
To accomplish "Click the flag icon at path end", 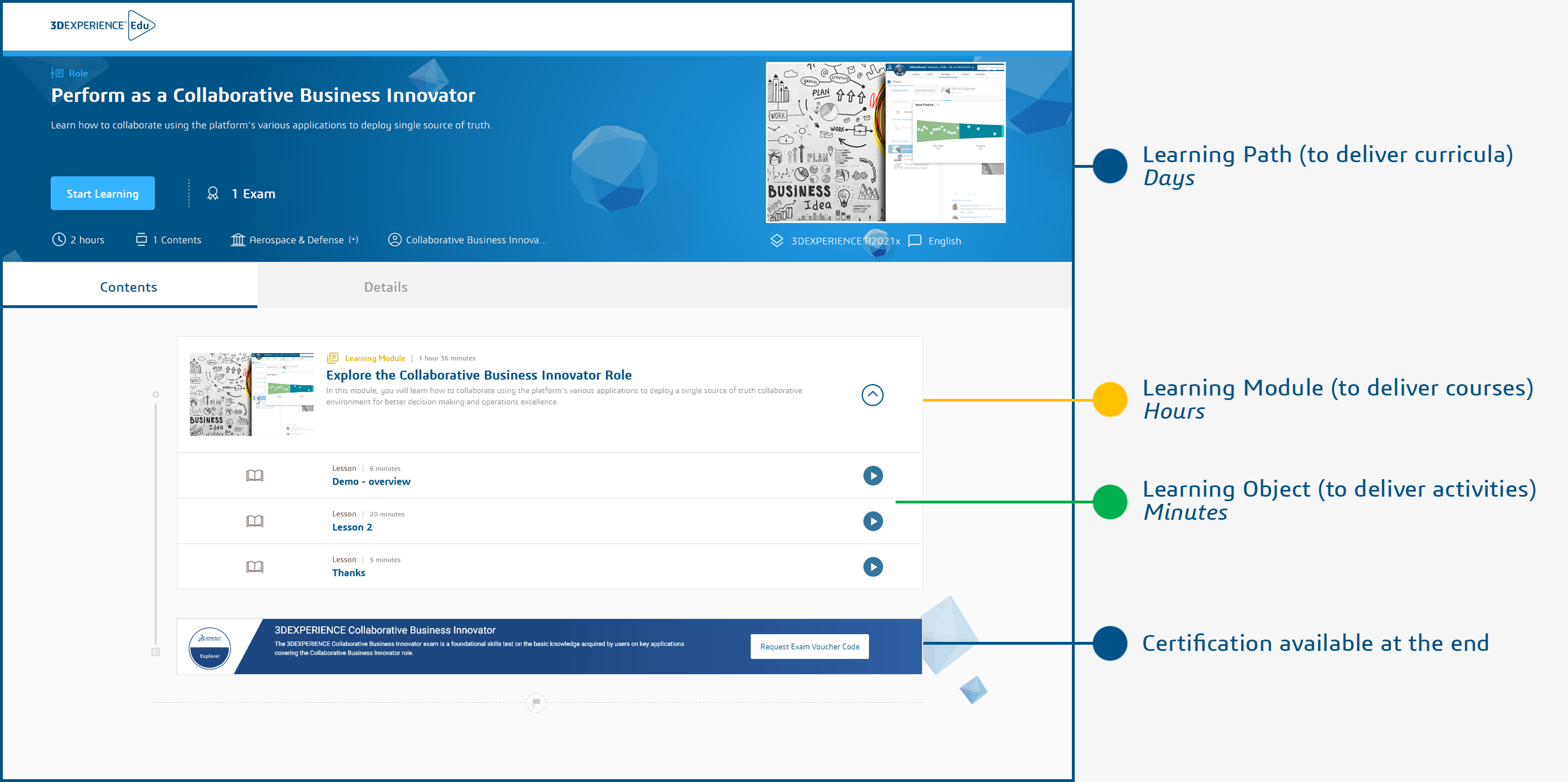I will pyautogui.click(x=536, y=702).
